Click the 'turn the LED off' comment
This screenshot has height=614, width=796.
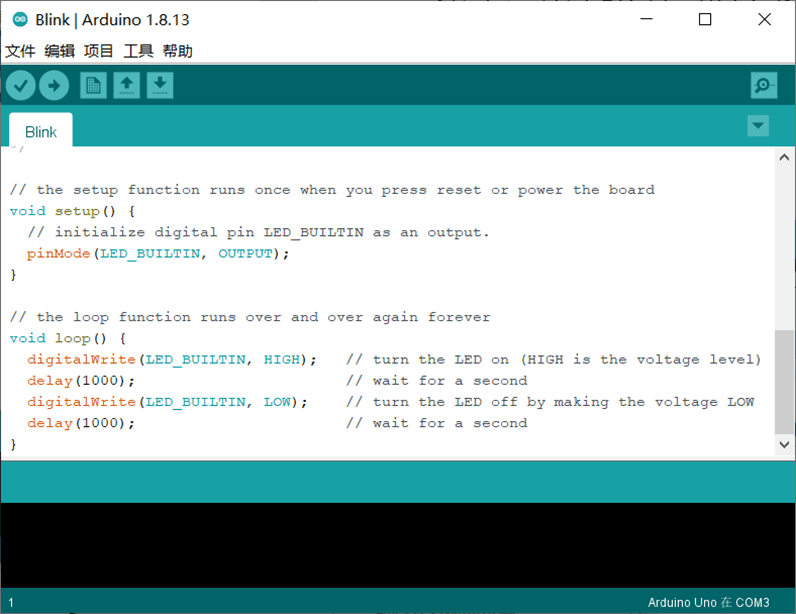point(550,402)
